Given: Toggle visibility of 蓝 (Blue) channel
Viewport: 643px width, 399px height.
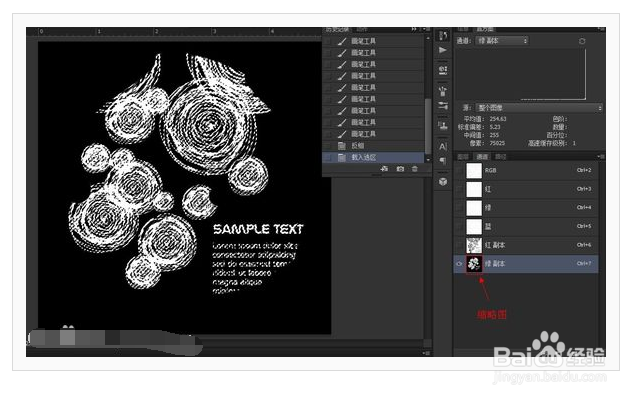Looking at the screenshot, I should pos(459,226).
